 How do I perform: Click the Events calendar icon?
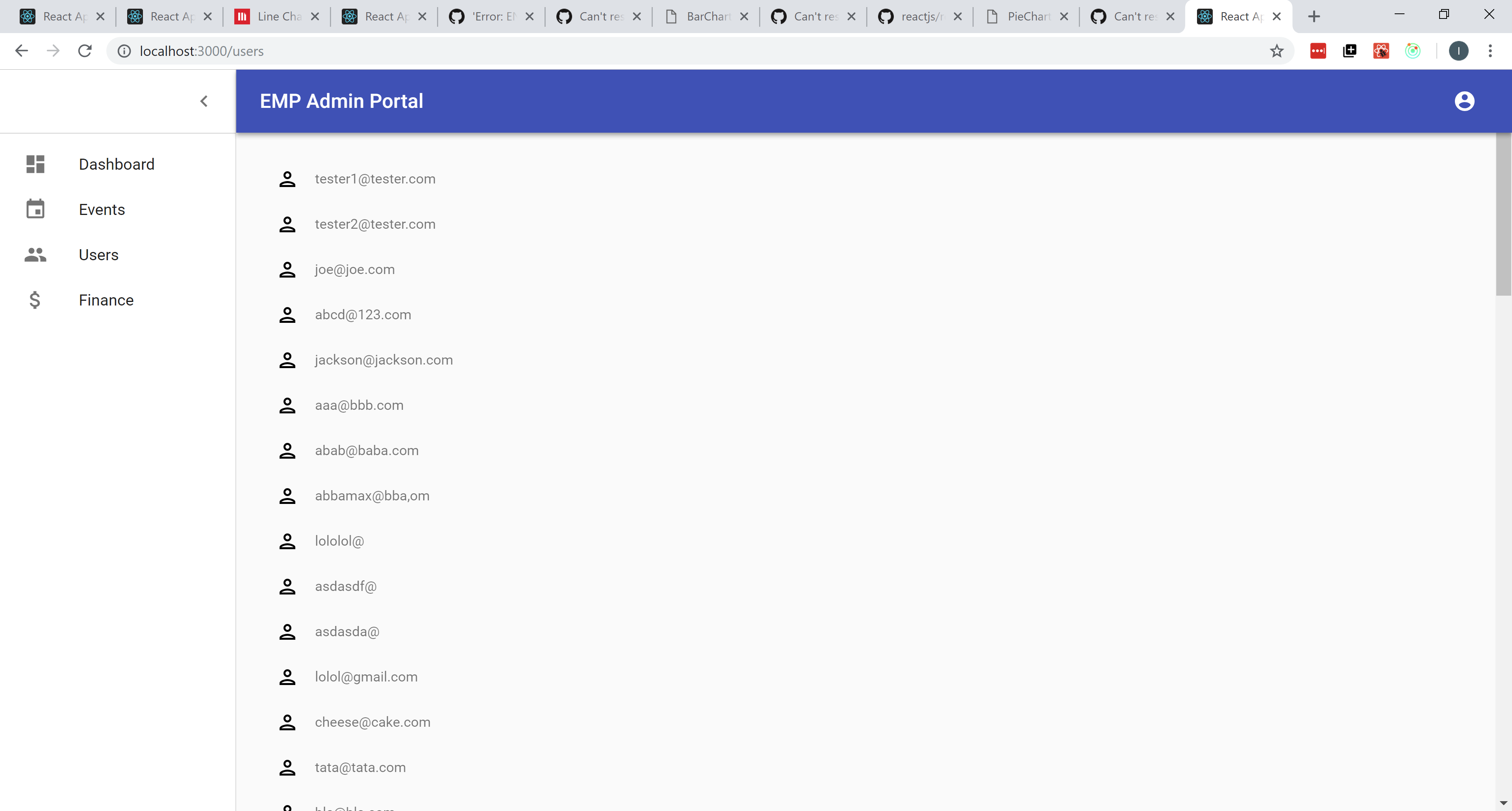[x=35, y=209]
